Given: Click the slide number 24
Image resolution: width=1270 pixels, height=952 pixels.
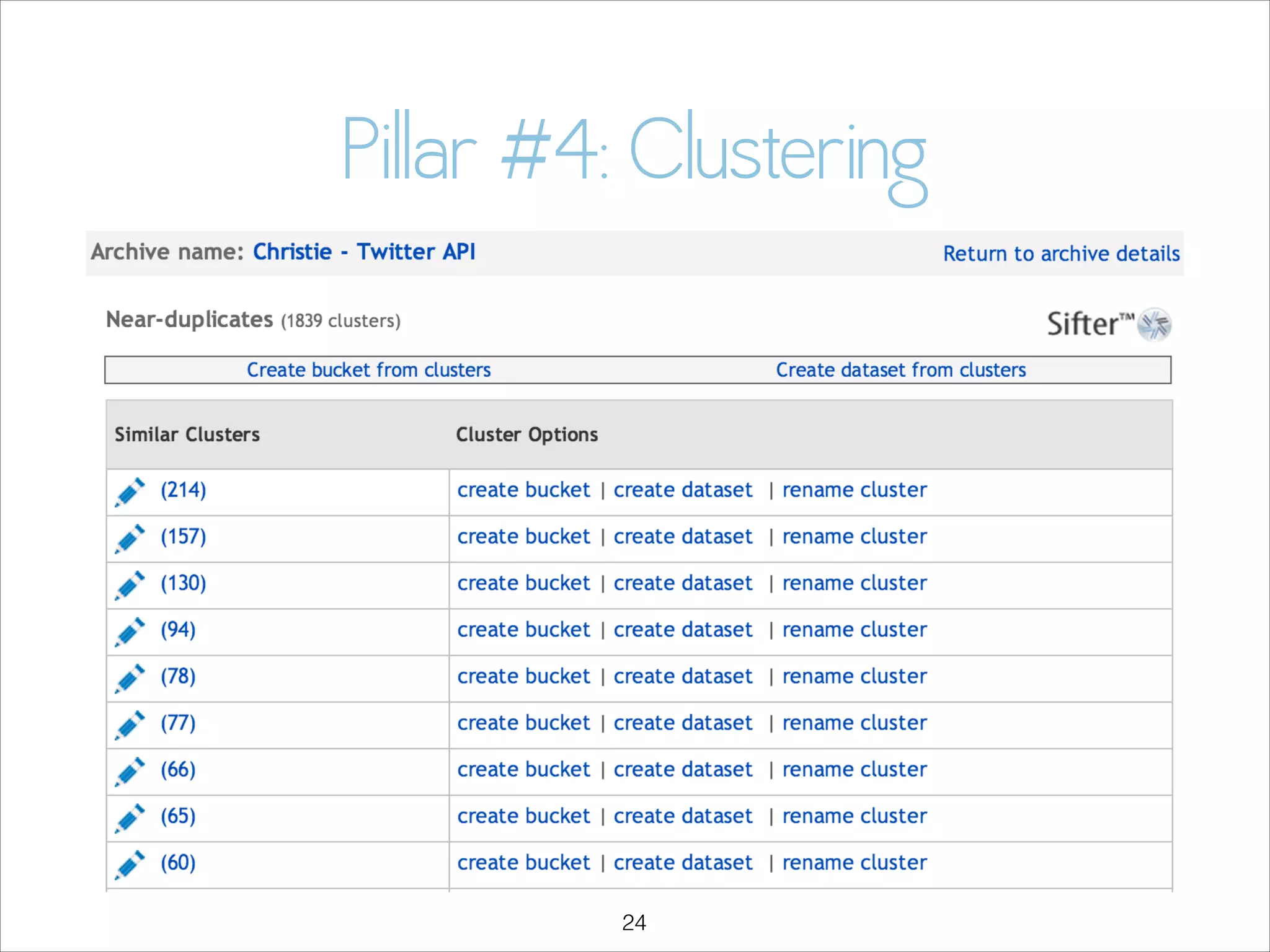Looking at the screenshot, I should [x=634, y=922].
